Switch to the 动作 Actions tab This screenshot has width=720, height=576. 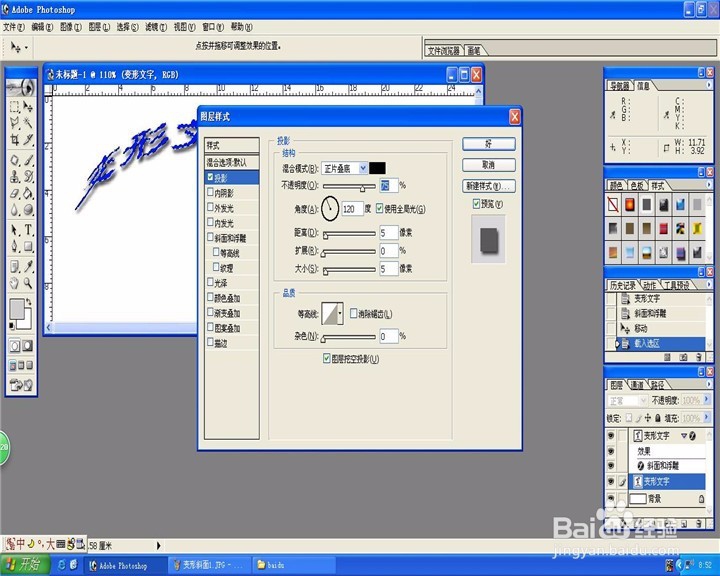click(x=649, y=285)
